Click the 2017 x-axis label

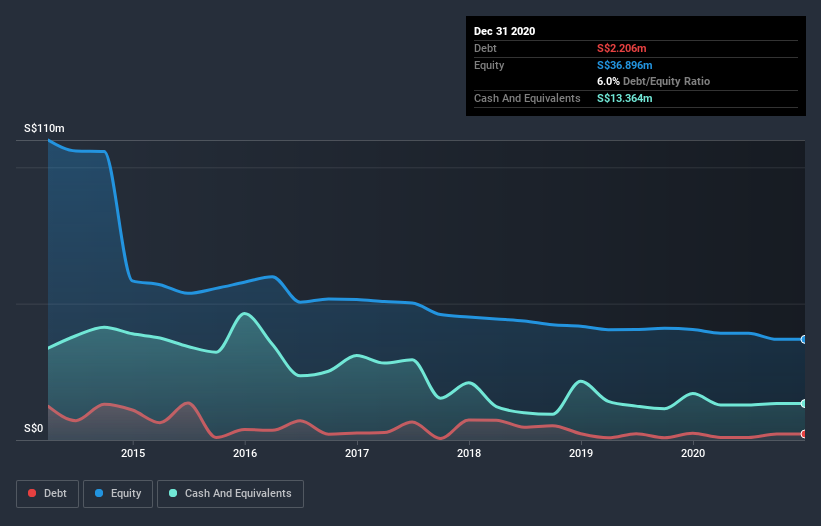(x=357, y=453)
